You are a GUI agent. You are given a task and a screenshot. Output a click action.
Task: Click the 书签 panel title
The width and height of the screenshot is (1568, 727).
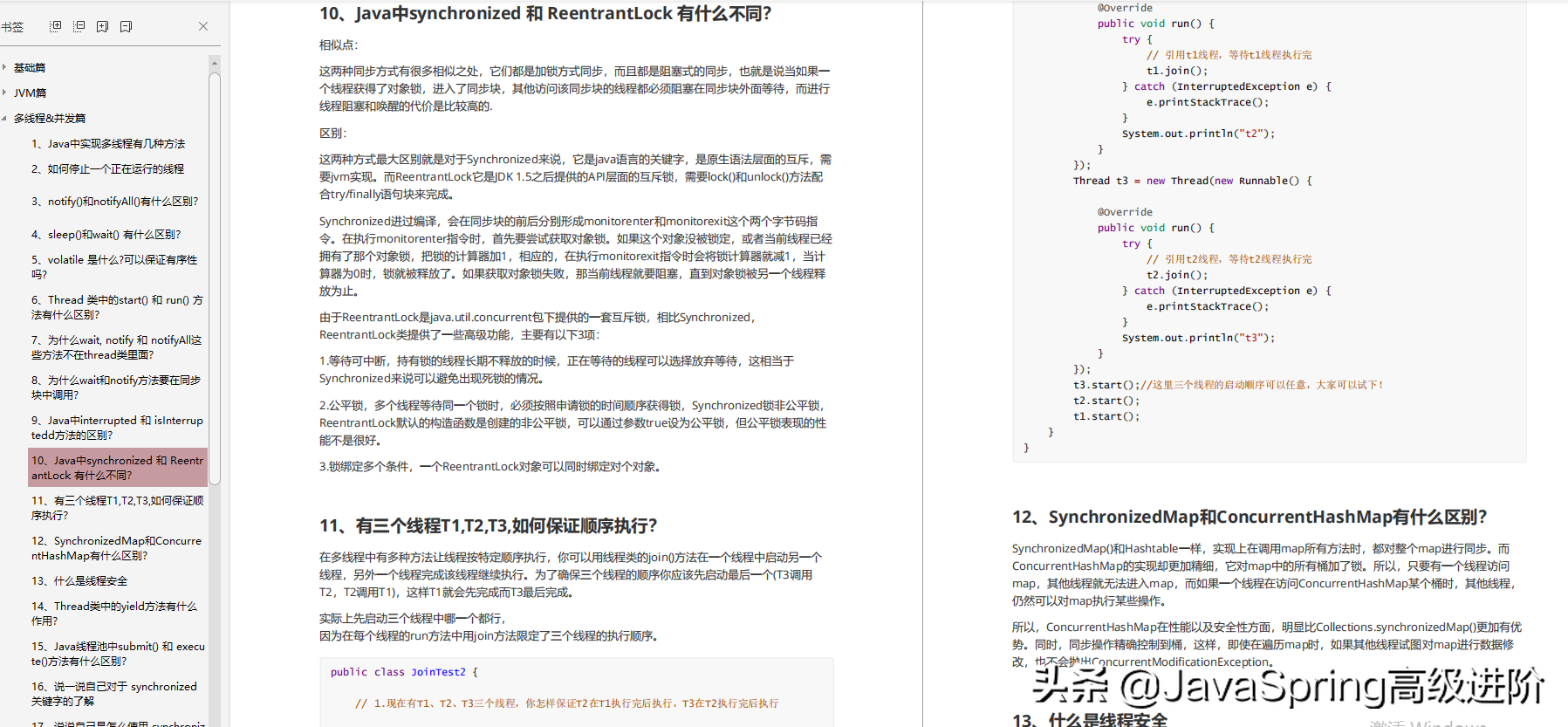point(12,27)
